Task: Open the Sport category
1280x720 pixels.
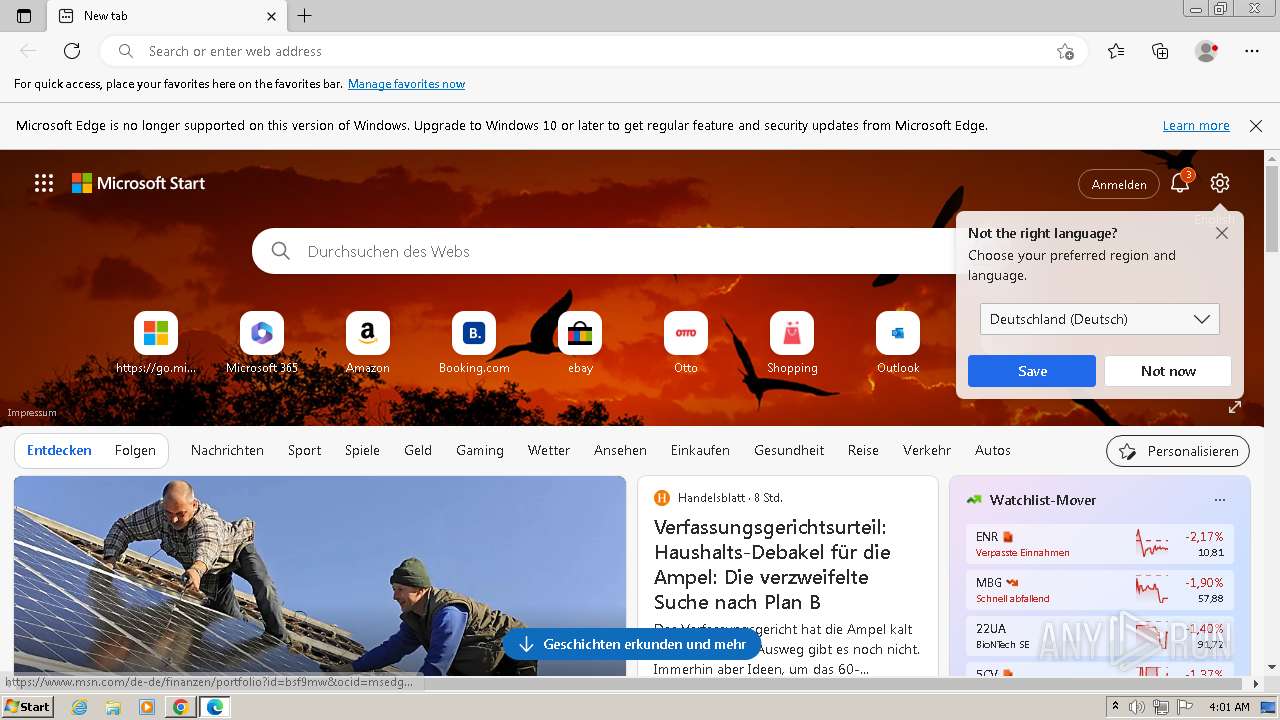Action: point(304,450)
